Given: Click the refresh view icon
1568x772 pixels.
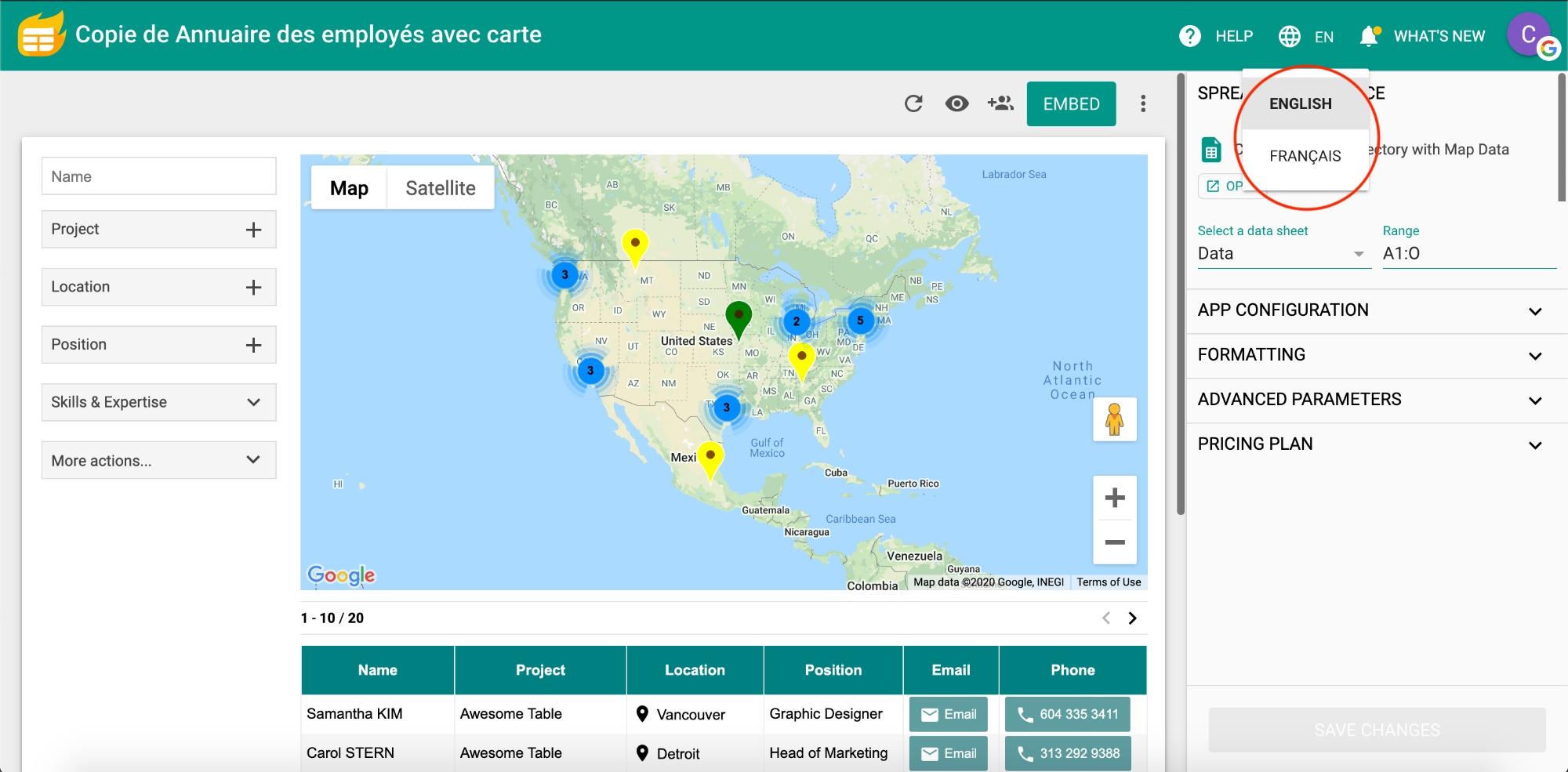Looking at the screenshot, I should point(913,103).
